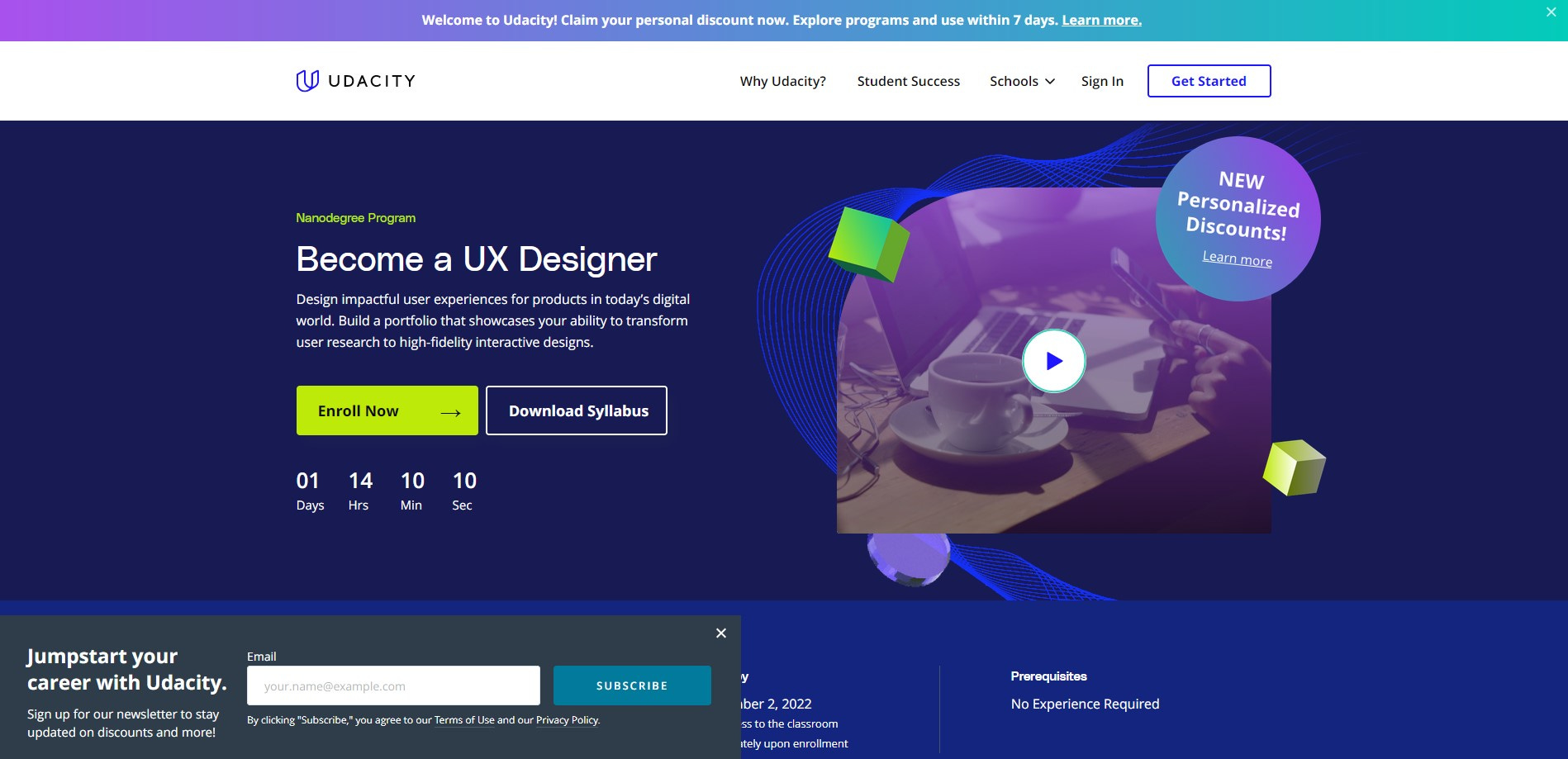
Task: Click the arrow on Enroll Now
Action: click(x=450, y=412)
